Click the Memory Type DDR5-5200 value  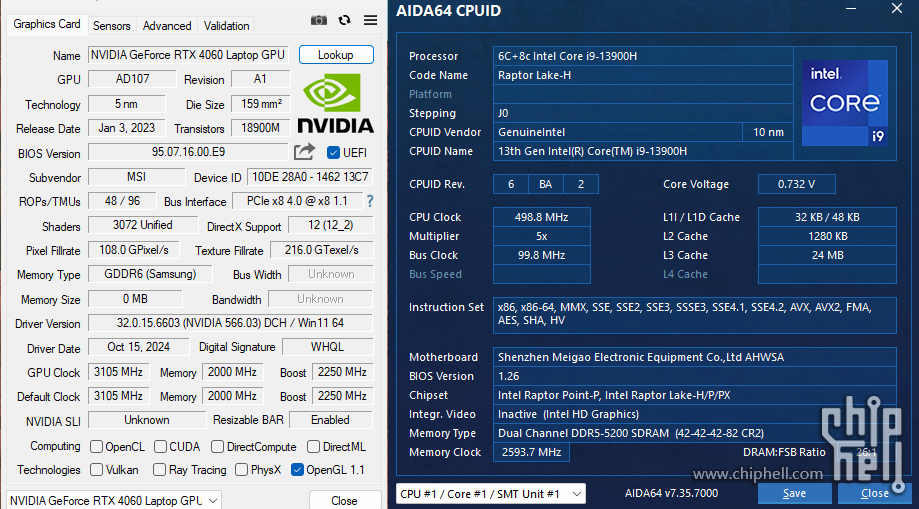click(x=695, y=433)
